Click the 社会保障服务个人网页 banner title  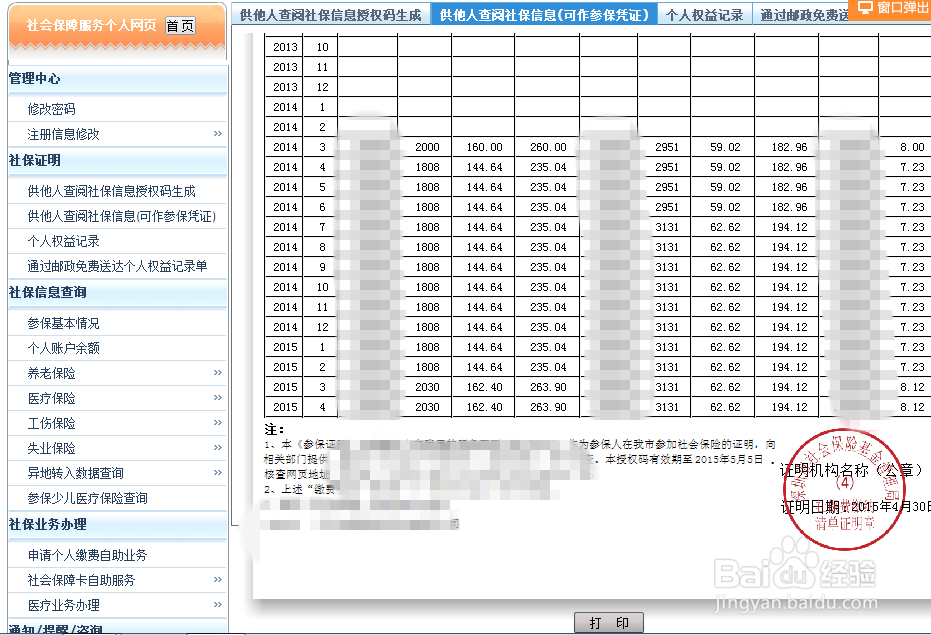[x=91, y=25]
